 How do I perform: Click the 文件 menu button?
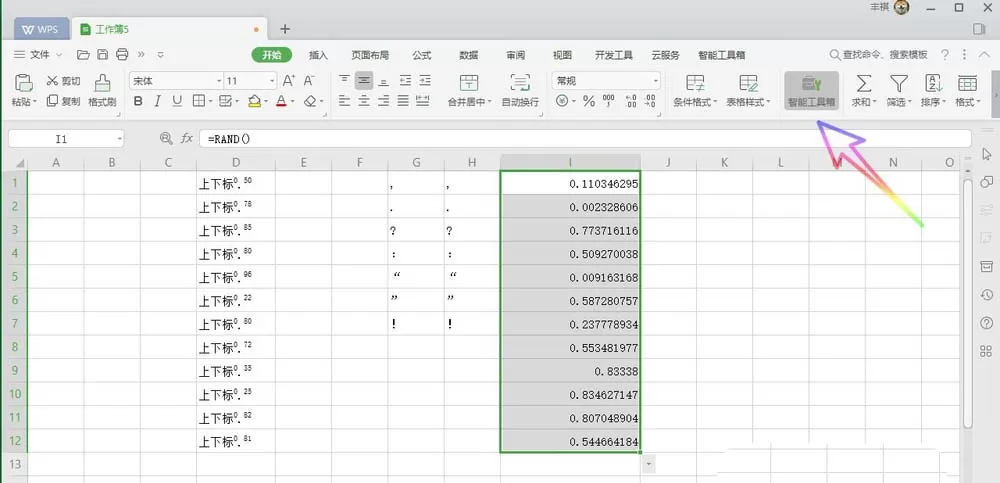click(38, 55)
